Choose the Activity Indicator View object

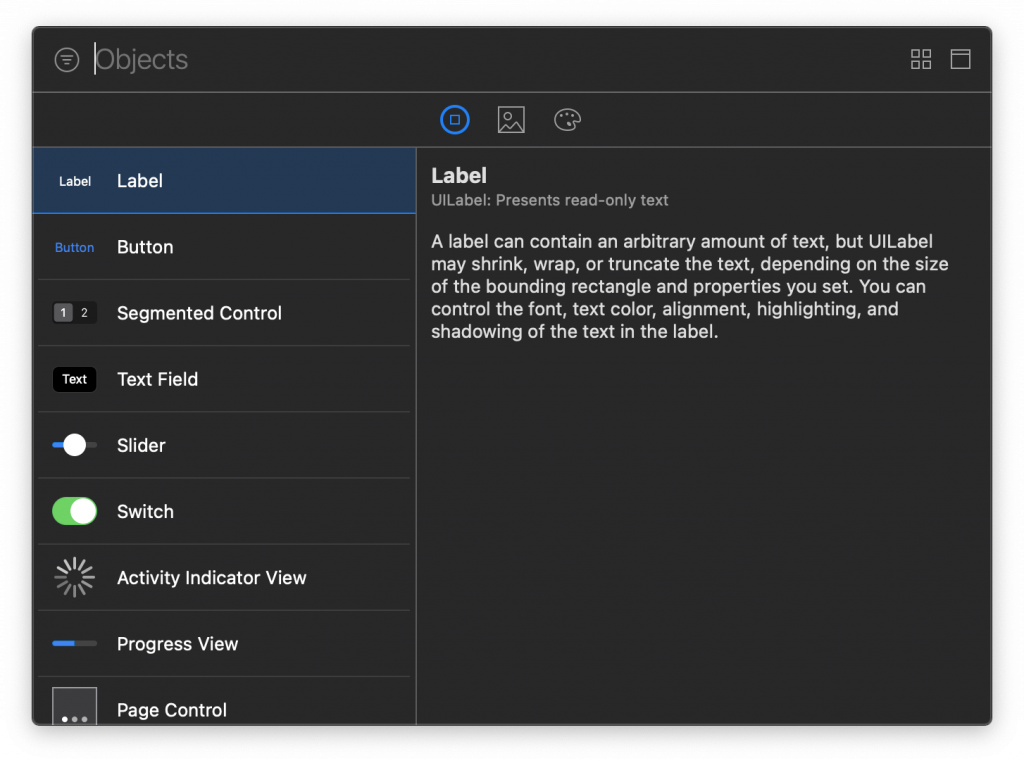point(224,577)
